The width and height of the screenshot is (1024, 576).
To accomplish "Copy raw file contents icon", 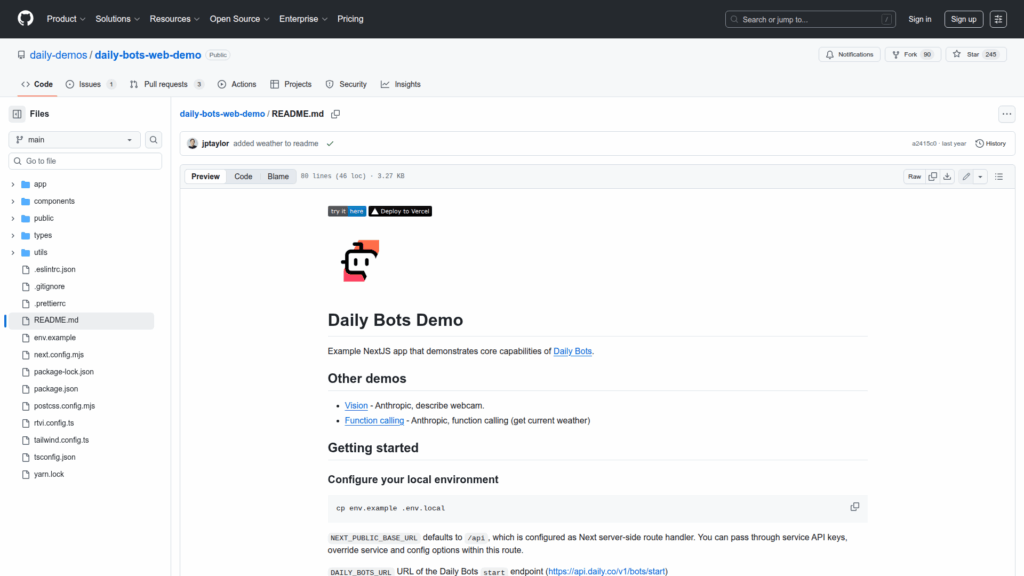I will coord(932,176).
